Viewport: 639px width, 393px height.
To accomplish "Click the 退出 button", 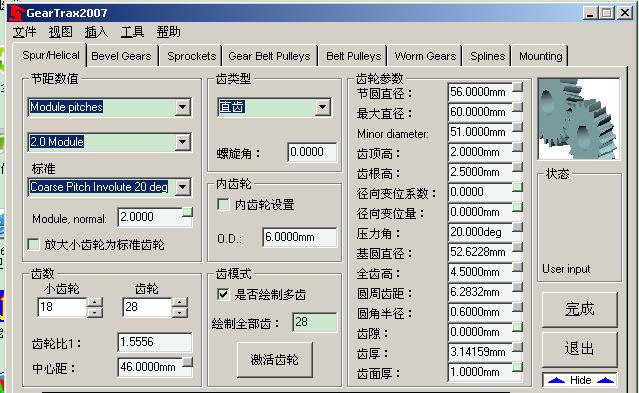I will [580, 349].
